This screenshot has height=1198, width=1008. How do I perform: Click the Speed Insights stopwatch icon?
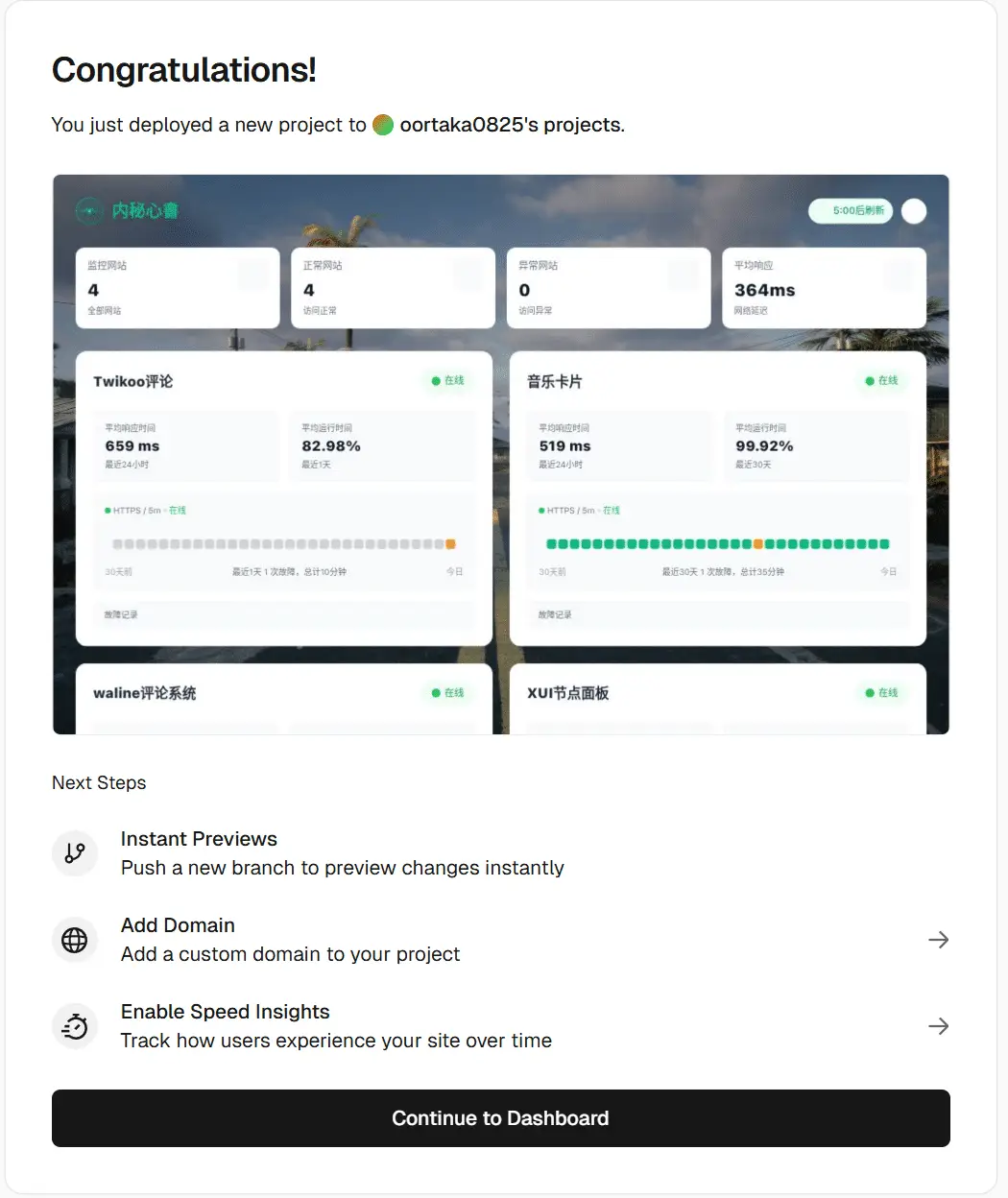pyautogui.click(x=75, y=1026)
